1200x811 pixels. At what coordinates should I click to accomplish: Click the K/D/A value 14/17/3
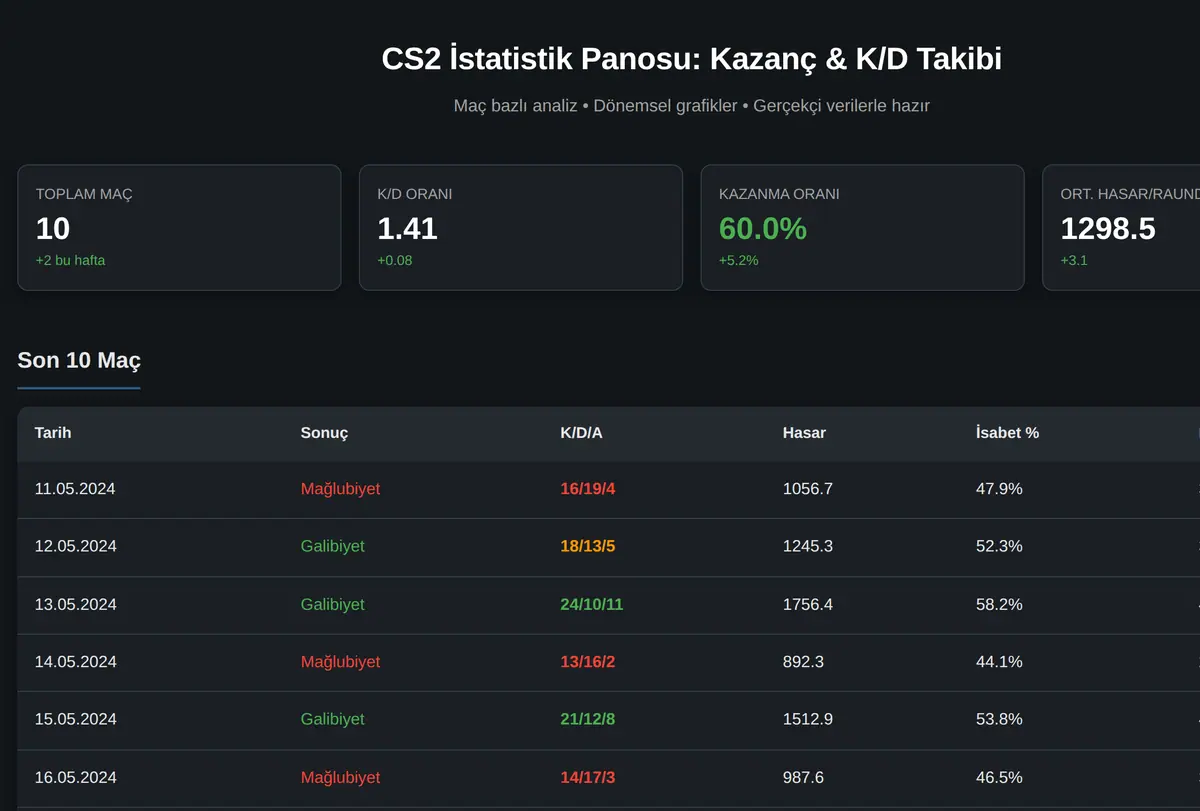(x=588, y=777)
